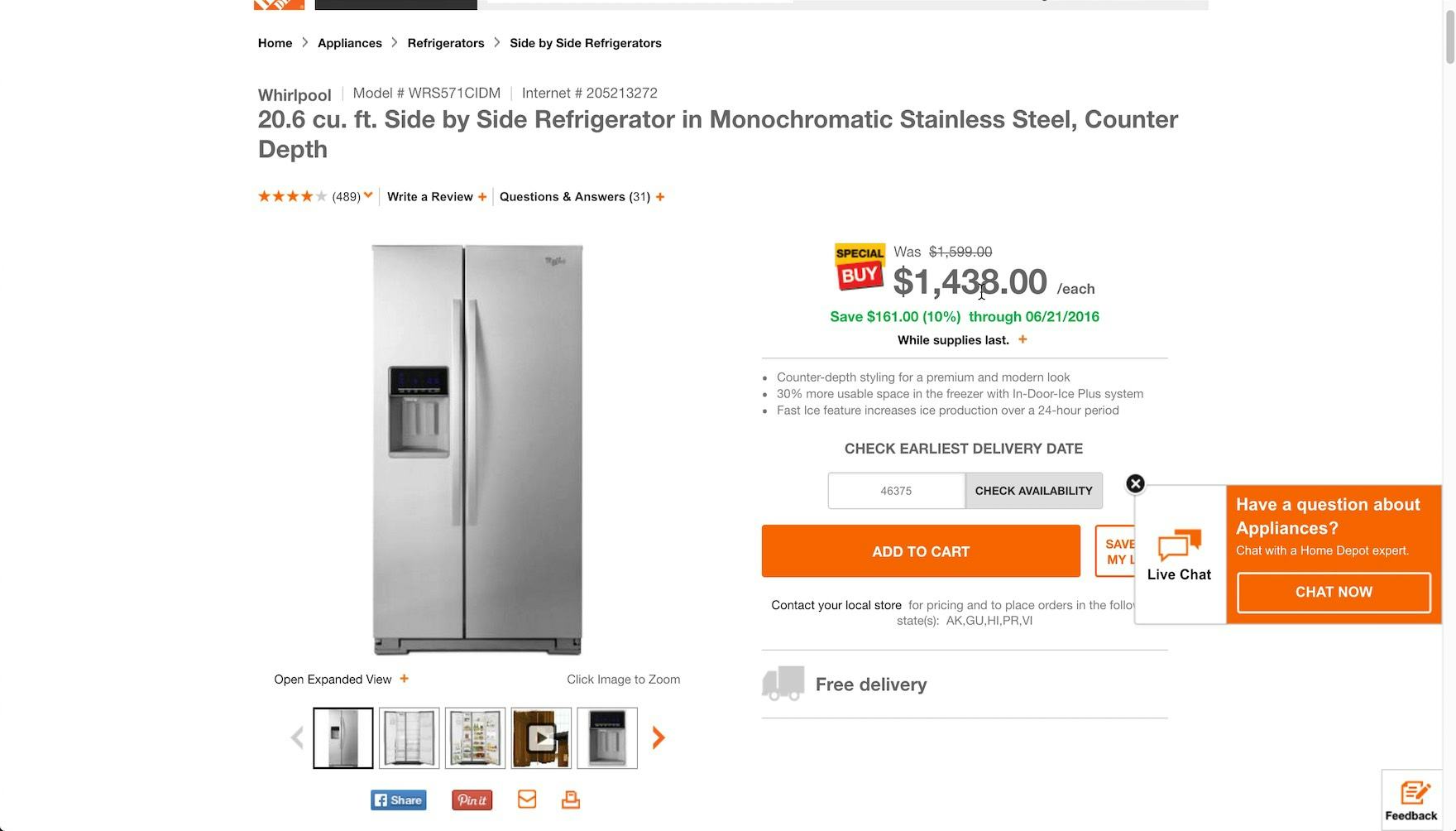The height and width of the screenshot is (831, 1456).
Task: Click the zip code input field
Action: pos(896,491)
